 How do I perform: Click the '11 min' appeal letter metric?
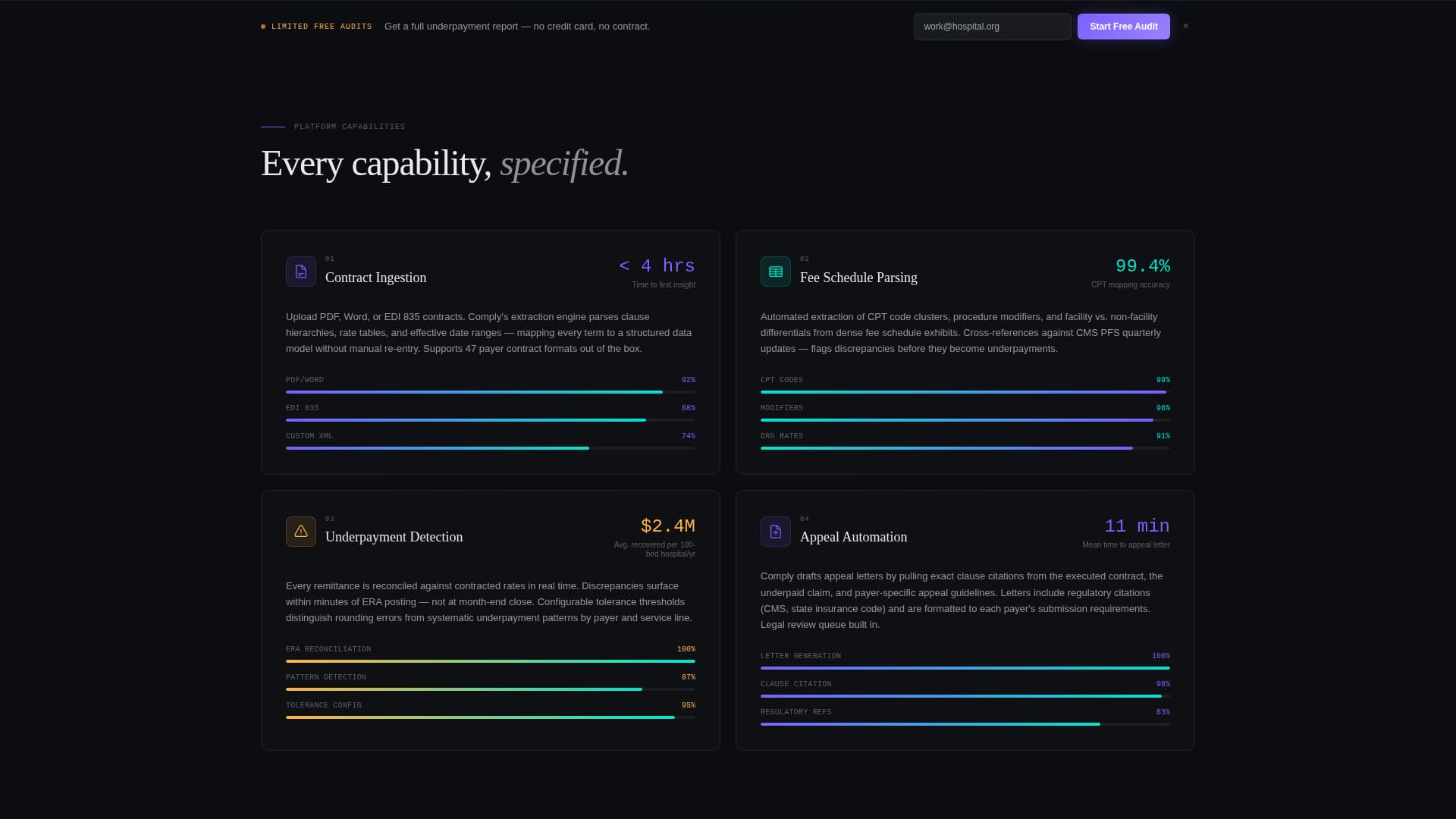pyautogui.click(x=1137, y=526)
